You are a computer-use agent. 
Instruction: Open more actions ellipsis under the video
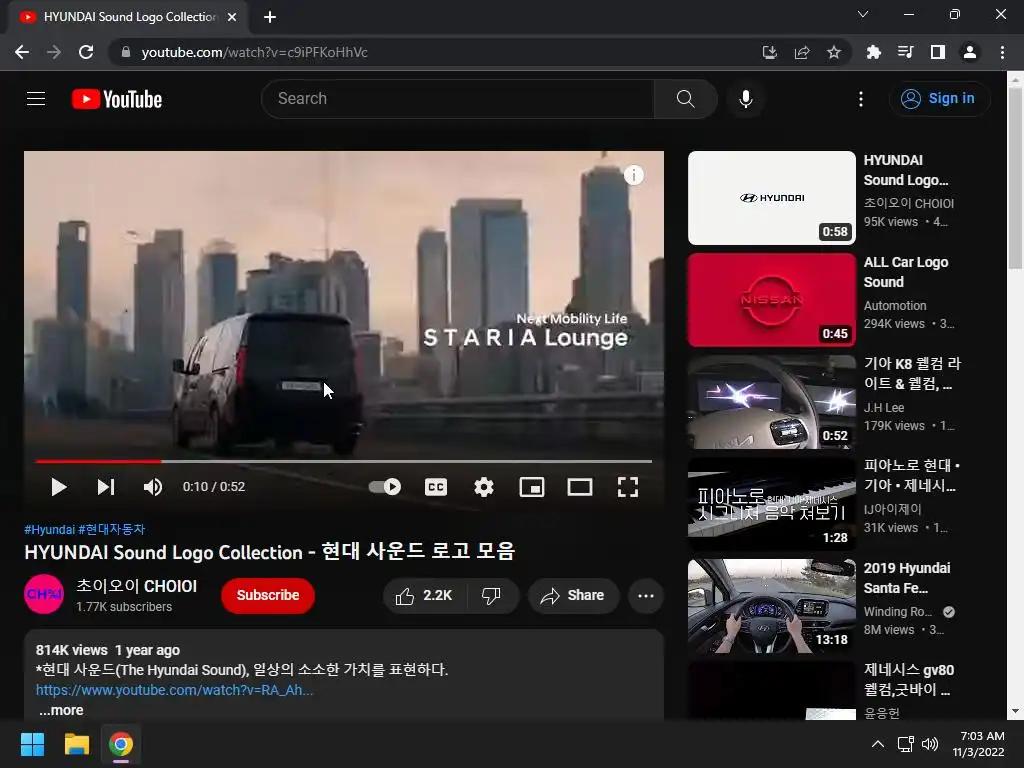[646, 596]
